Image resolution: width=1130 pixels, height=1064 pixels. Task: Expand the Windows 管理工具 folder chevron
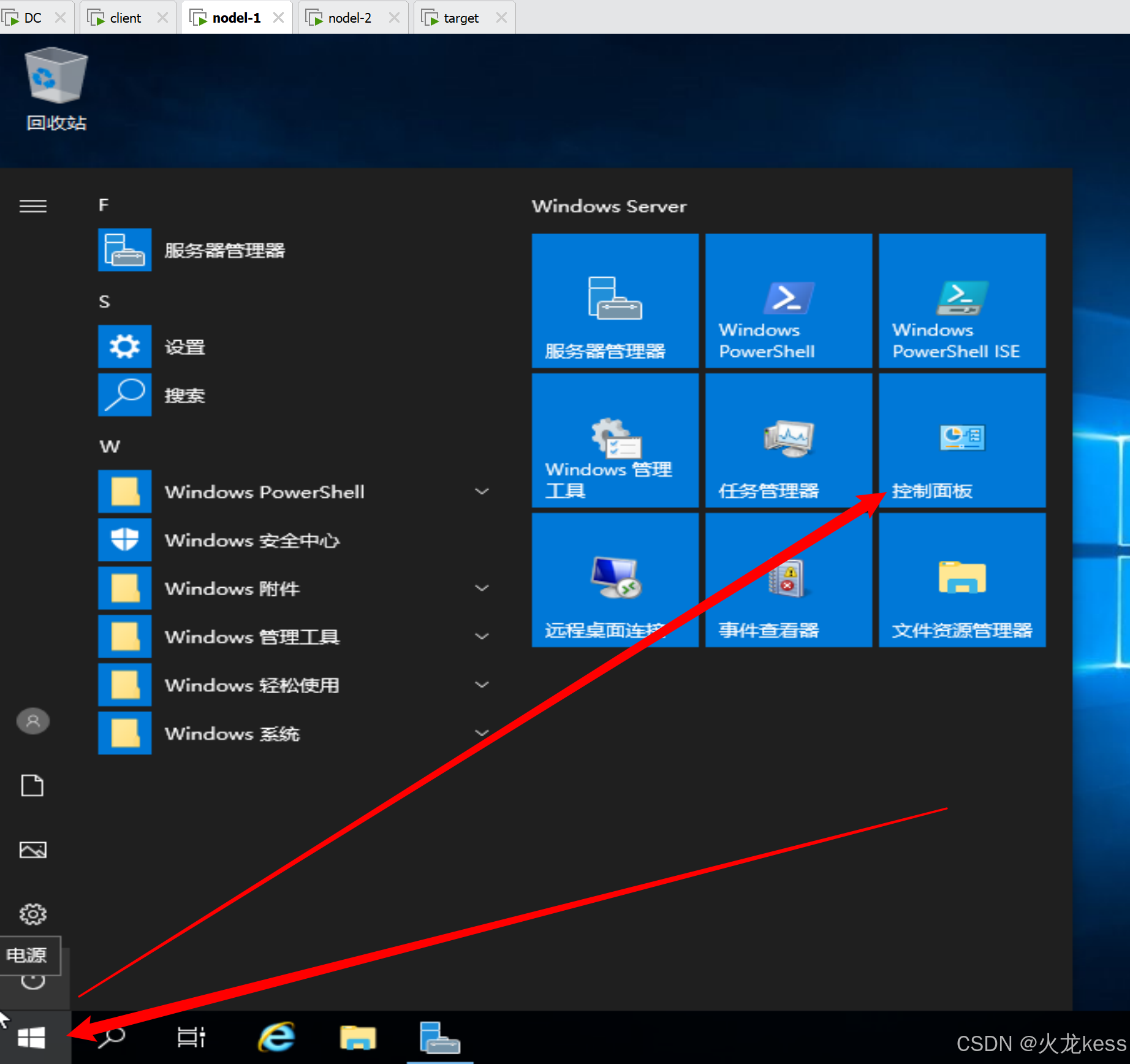[x=482, y=637]
